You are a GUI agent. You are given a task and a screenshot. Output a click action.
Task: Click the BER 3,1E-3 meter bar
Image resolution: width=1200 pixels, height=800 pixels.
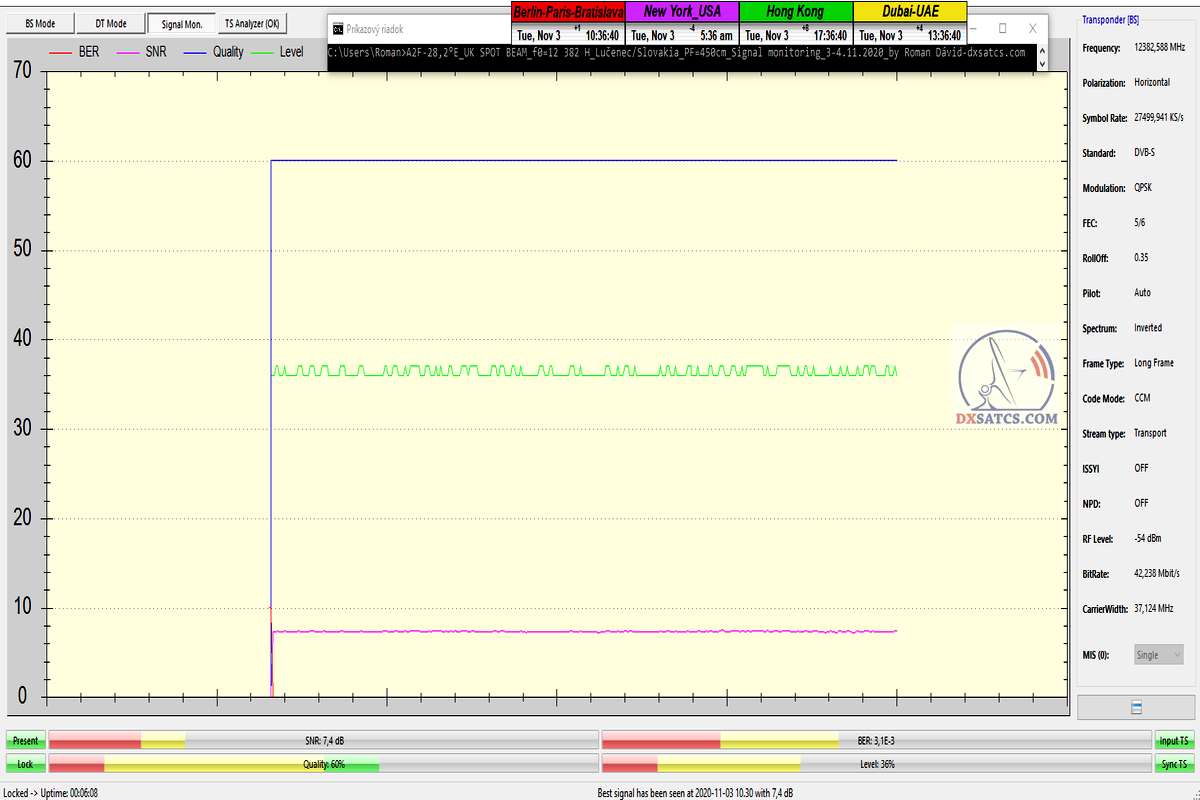point(875,741)
